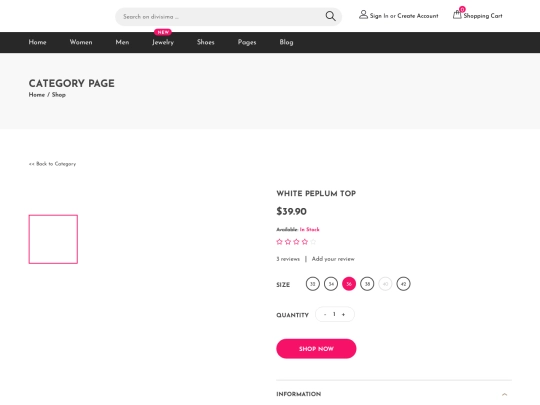Decrease quantity with the minus button
This screenshot has width=540, height=405.
coord(325,314)
